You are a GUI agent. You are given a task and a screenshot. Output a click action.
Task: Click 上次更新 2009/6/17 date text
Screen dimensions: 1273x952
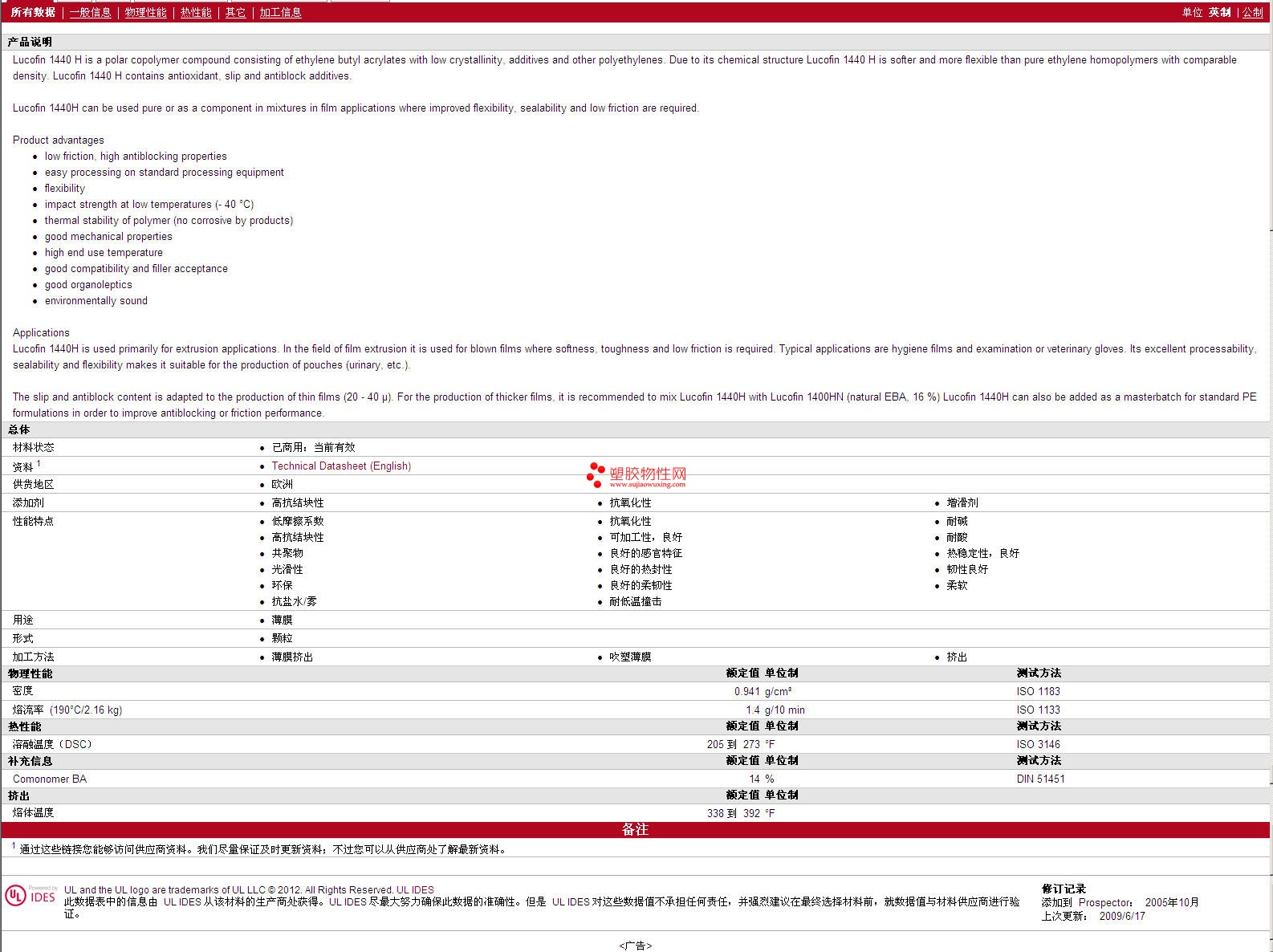[x=1093, y=916]
